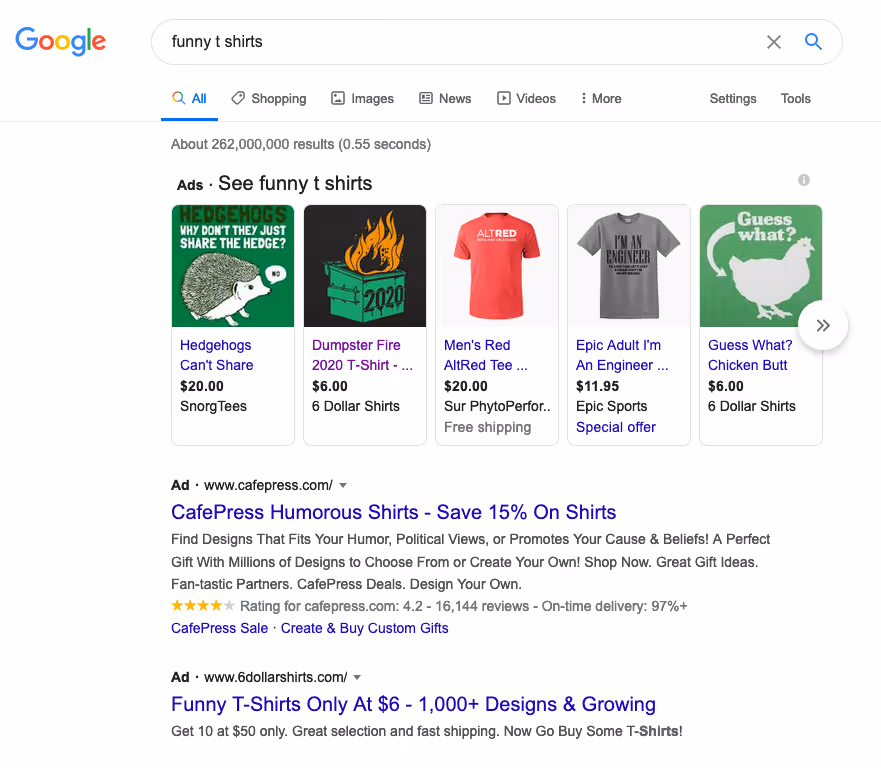The height and width of the screenshot is (768, 881).
Task: Clear the search box with the X icon
Action: [774, 42]
